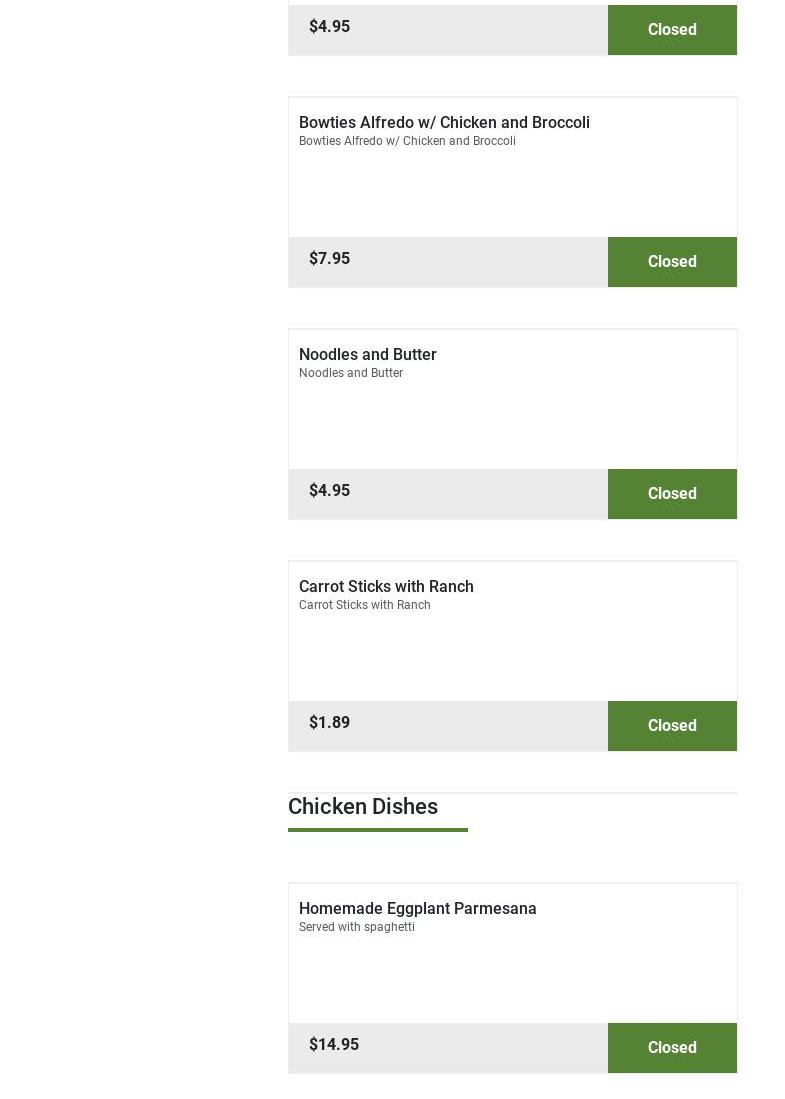
Task: Click the Chicken Dishes section heading
Action: tap(362, 806)
